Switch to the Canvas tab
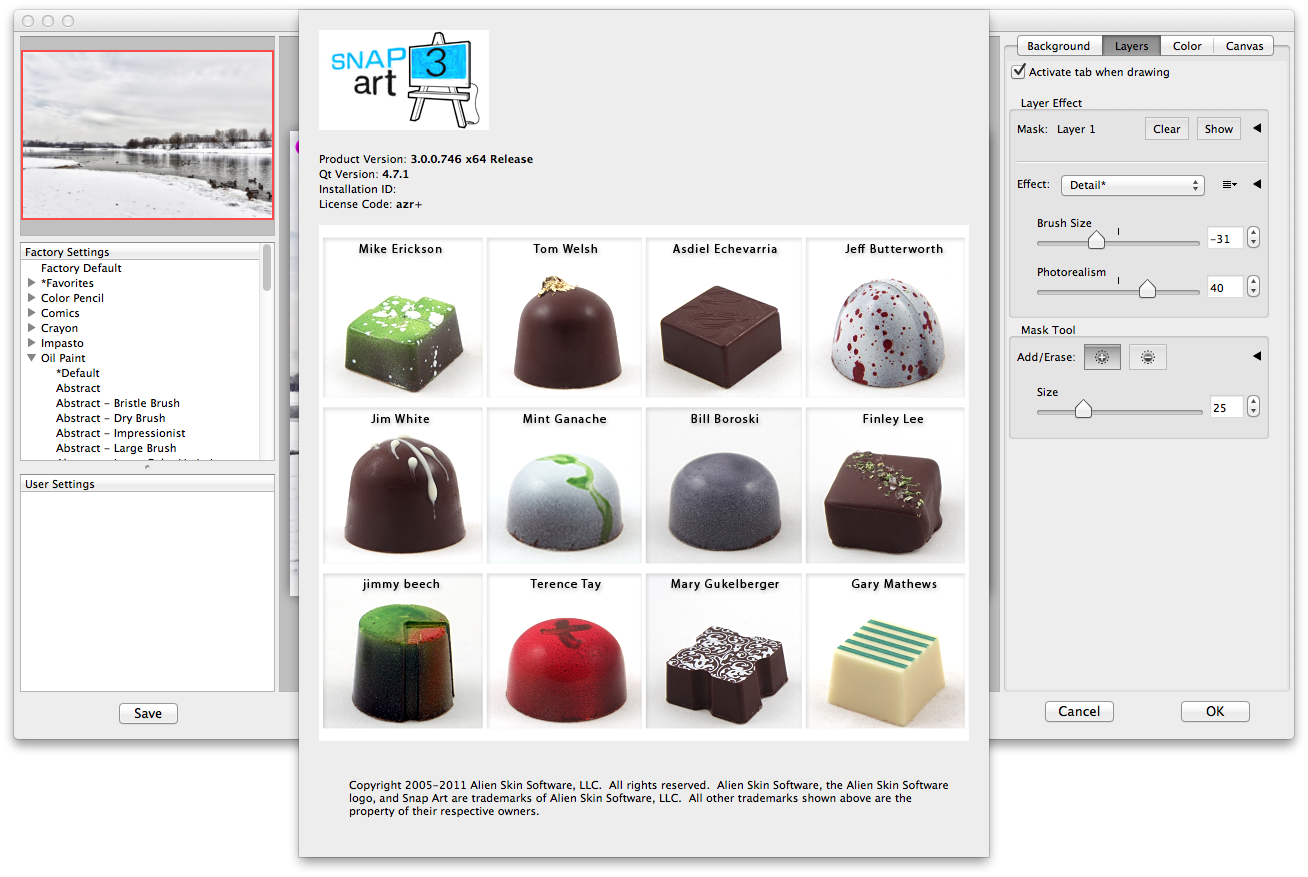Viewport: 1308px width, 877px height. (1244, 46)
